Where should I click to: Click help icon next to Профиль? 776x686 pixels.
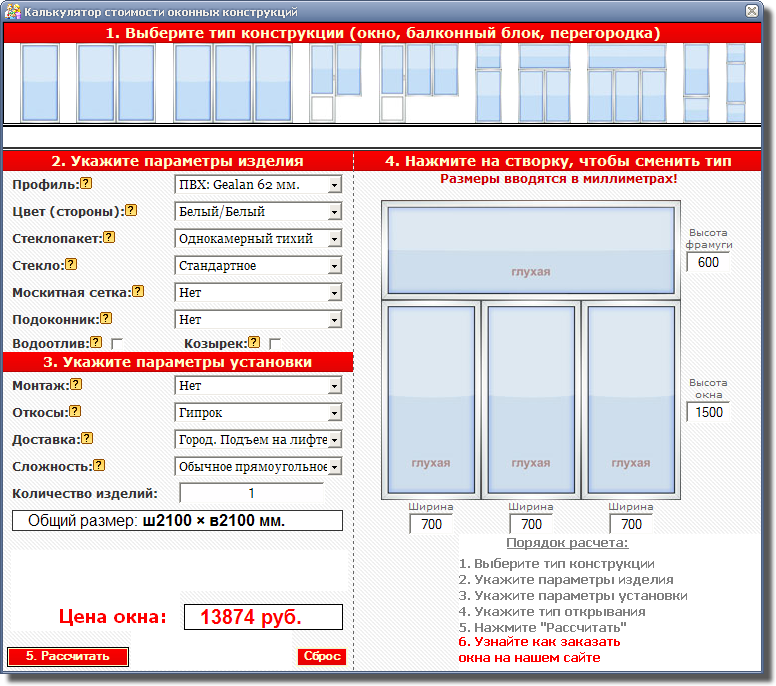point(86,184)
